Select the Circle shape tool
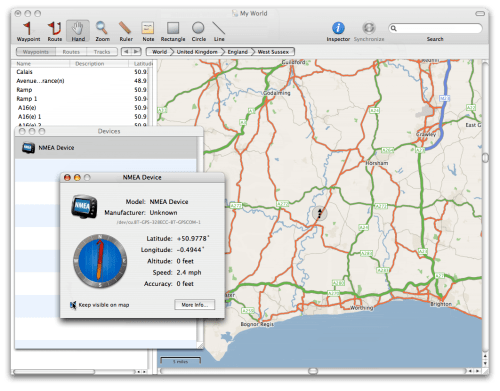Image resolution: width=500 pixels, height=391 pixels. click(x=198, y=31)
